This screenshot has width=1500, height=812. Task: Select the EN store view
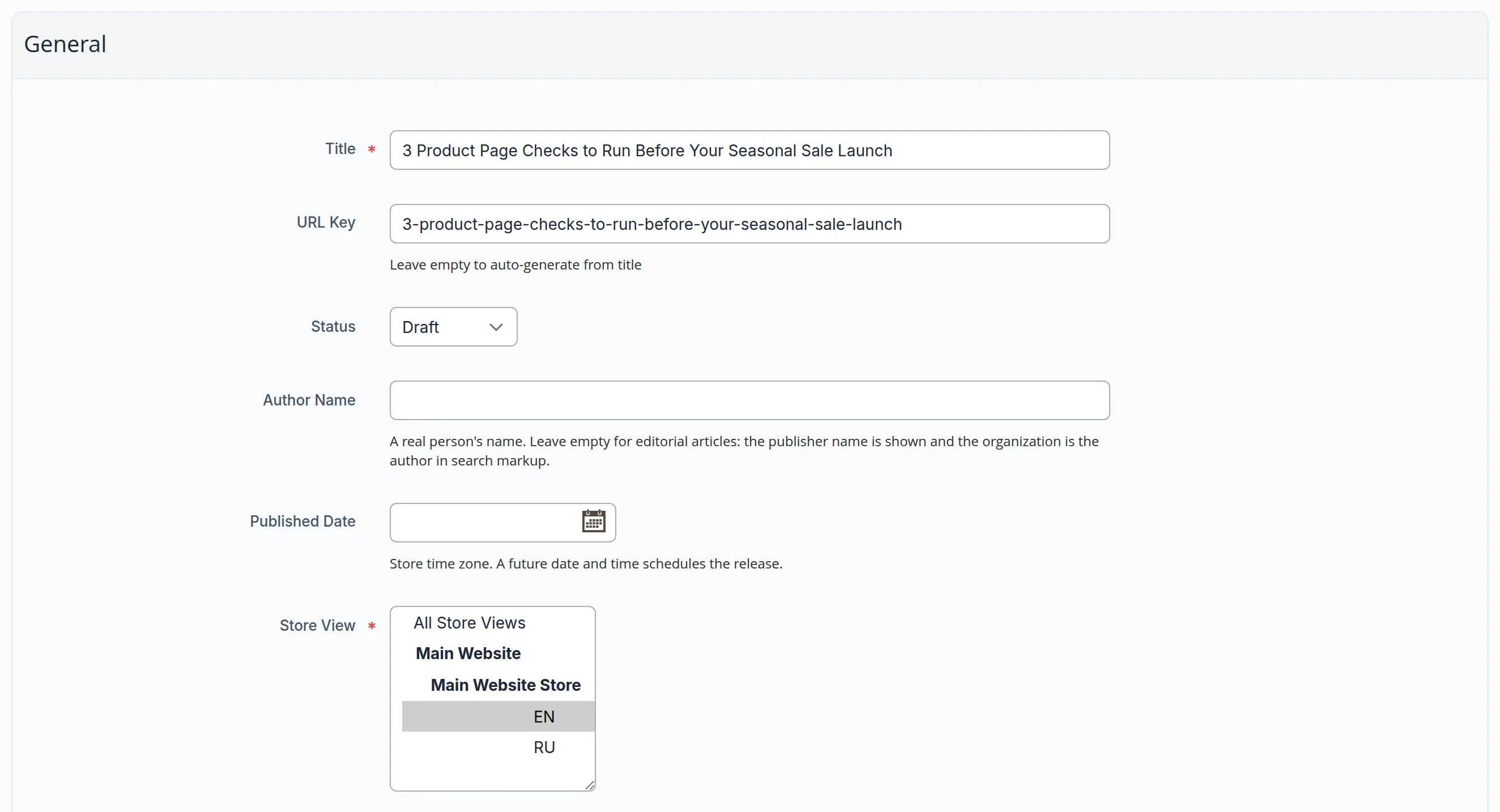[498, 716]
